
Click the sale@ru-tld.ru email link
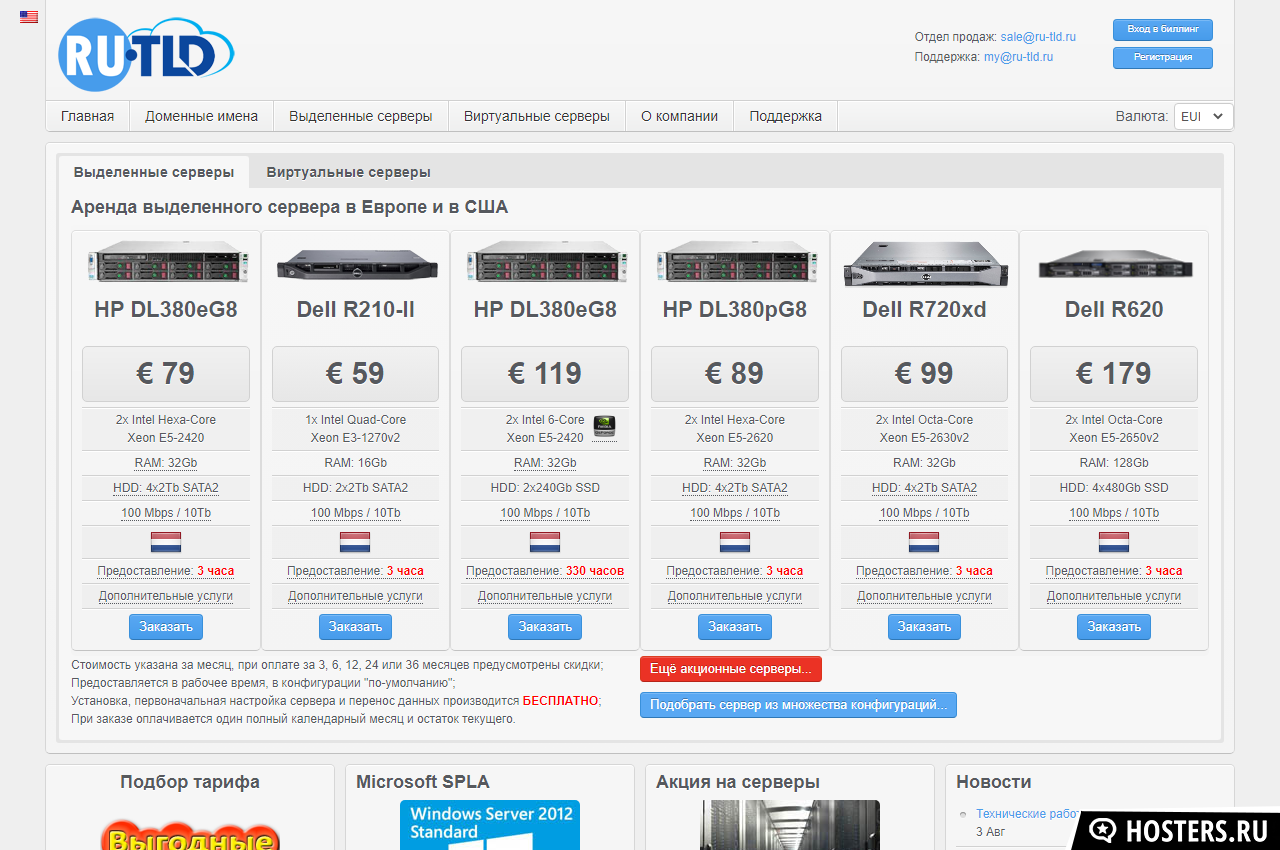pos(1038,37)
